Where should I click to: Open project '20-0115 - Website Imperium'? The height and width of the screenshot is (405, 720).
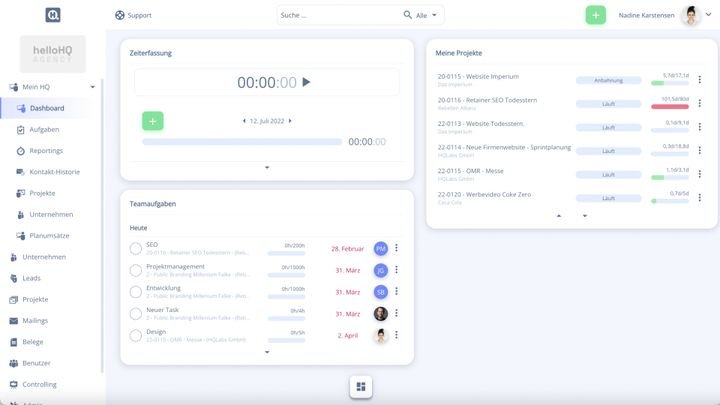click(x=478, y=76)
